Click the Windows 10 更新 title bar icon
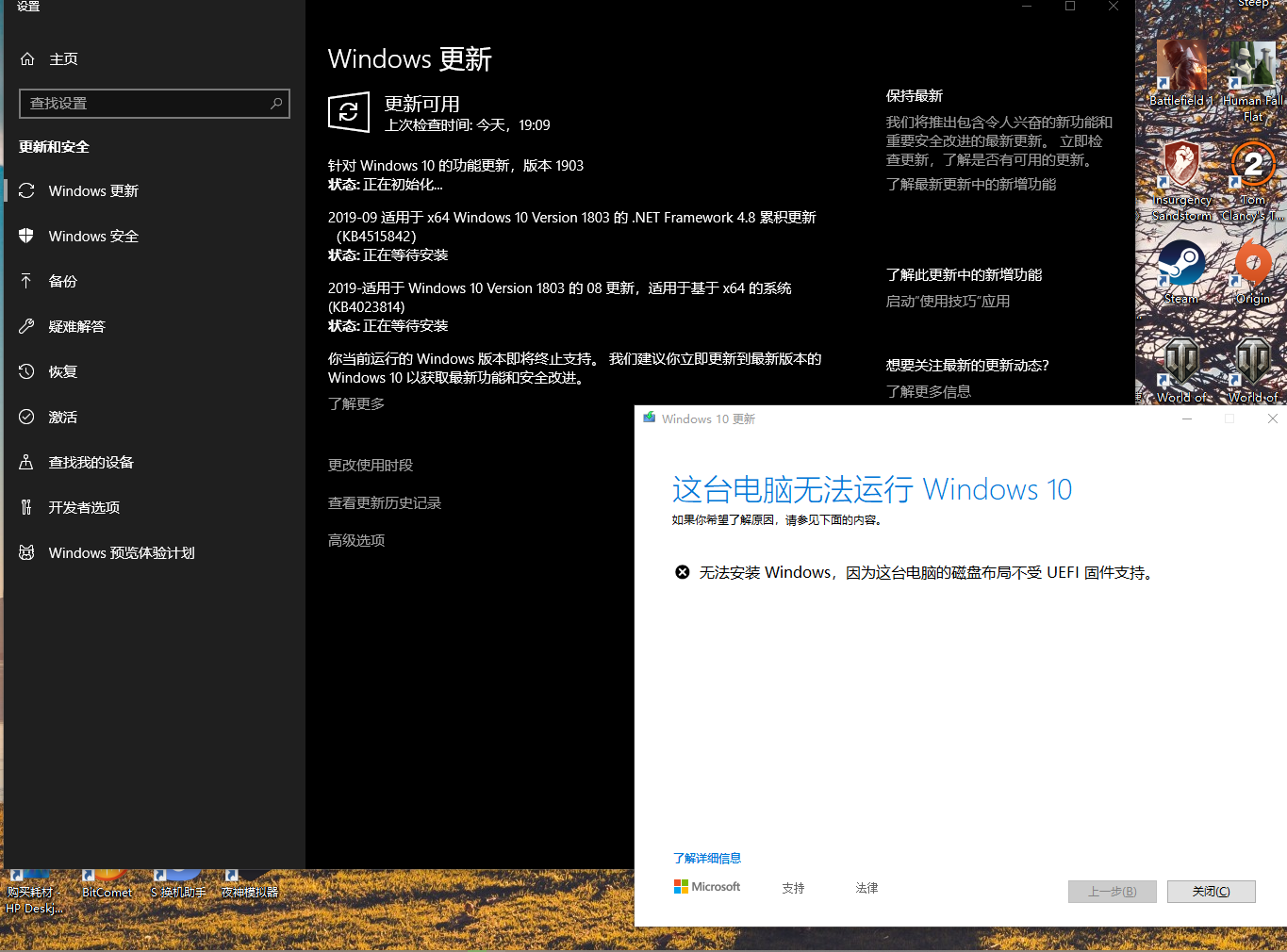1287x952 pixels. point(650,418)
